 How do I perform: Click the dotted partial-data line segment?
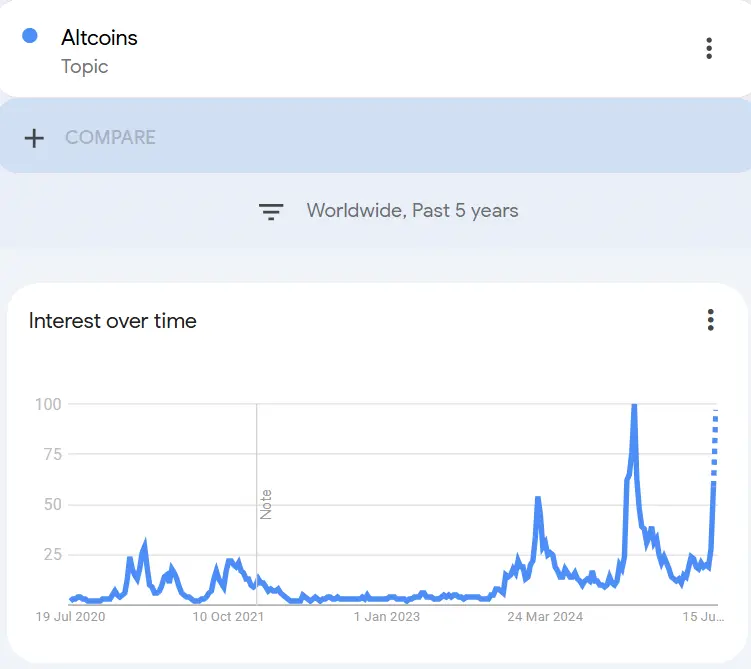[x=715, y=445]
